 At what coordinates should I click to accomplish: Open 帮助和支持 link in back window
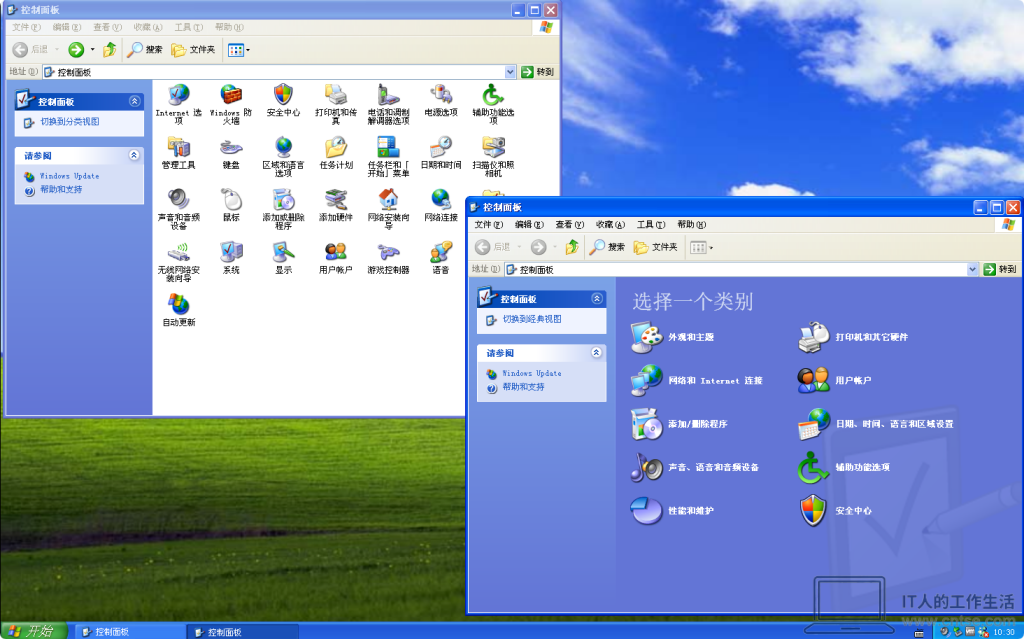point(61,189)
